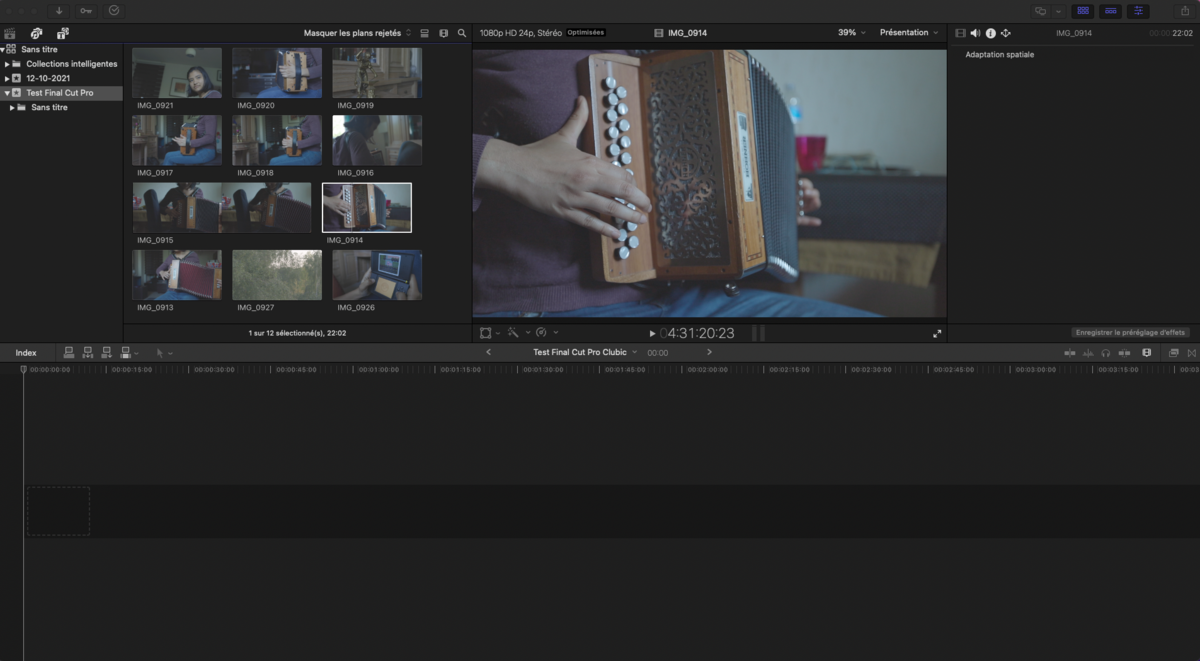Play the clip in the viewer

(652, 333)
